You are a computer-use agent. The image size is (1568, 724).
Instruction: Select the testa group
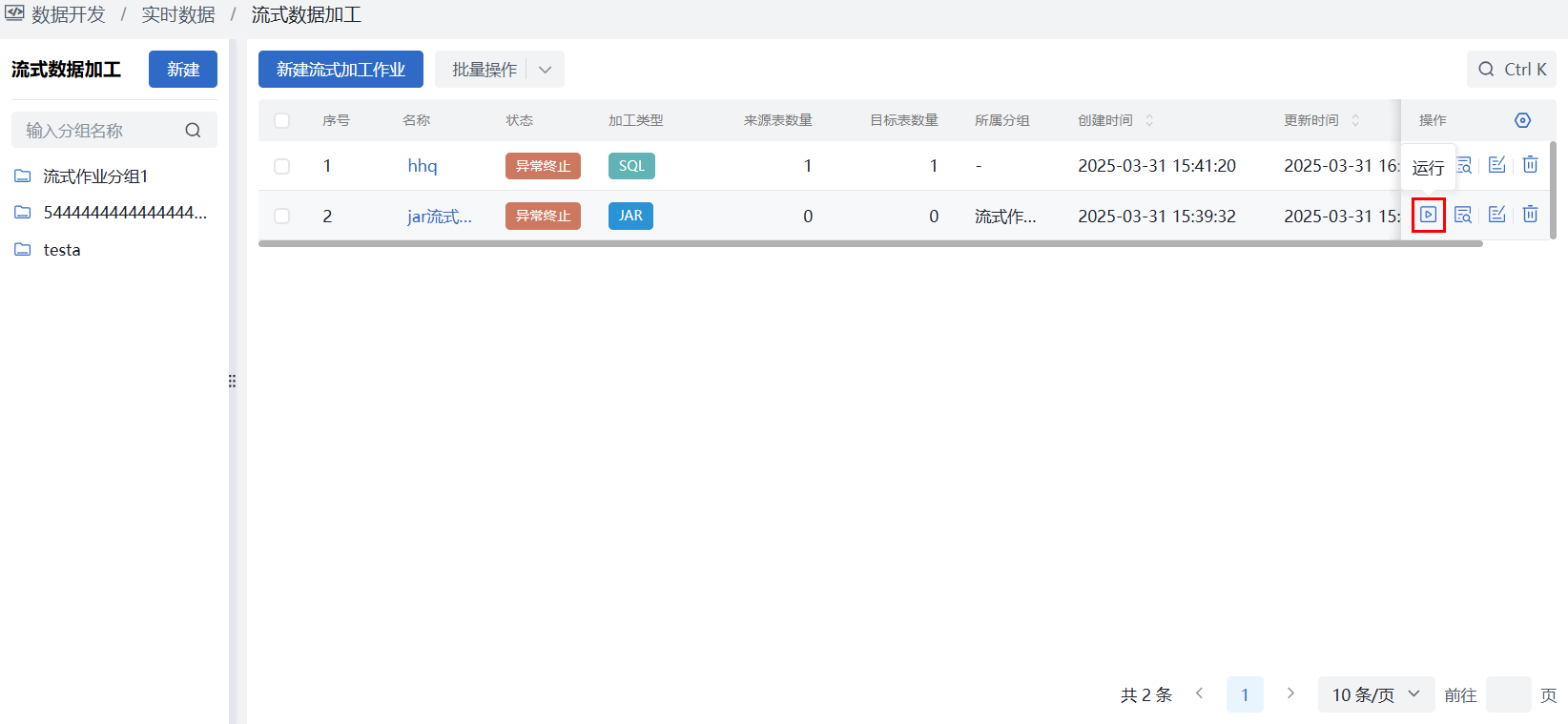[62, 250]
